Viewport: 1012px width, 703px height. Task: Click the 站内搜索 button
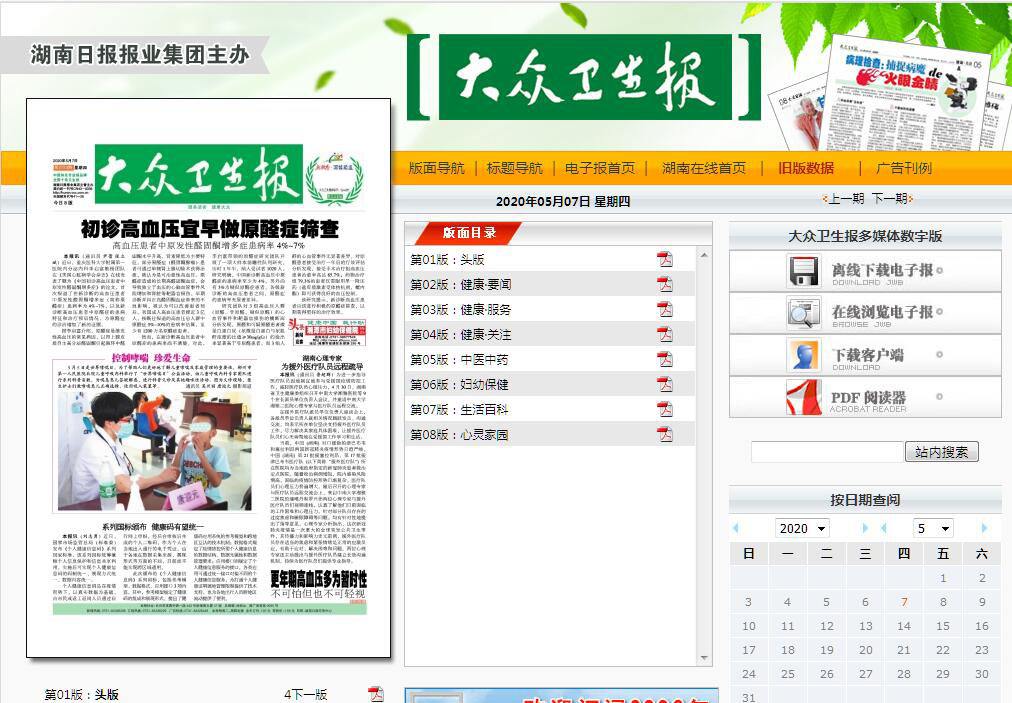coord(941,452)
